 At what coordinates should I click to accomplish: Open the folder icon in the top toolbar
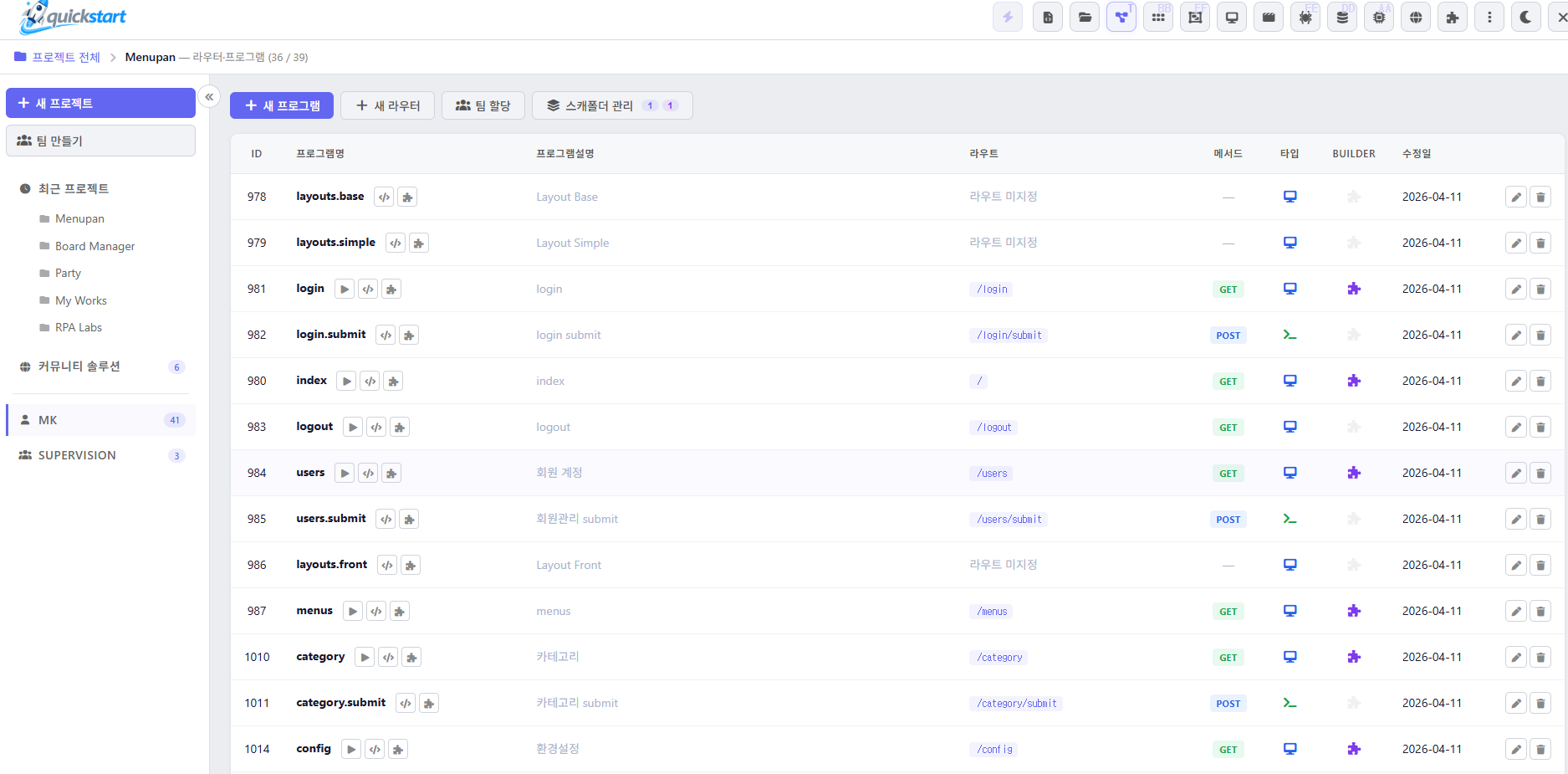point(1085,17)
